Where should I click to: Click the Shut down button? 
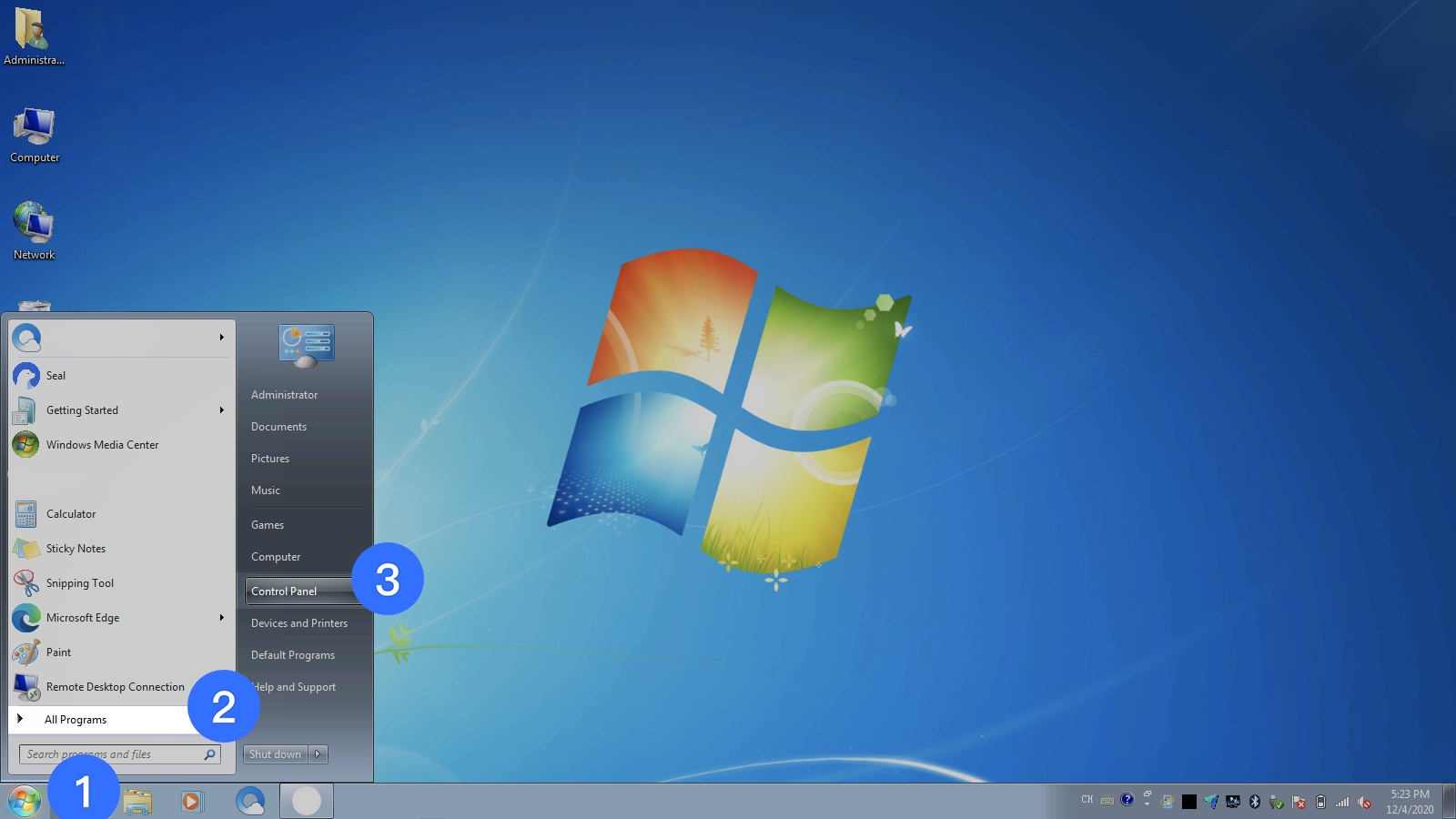(x=276, y=754)
